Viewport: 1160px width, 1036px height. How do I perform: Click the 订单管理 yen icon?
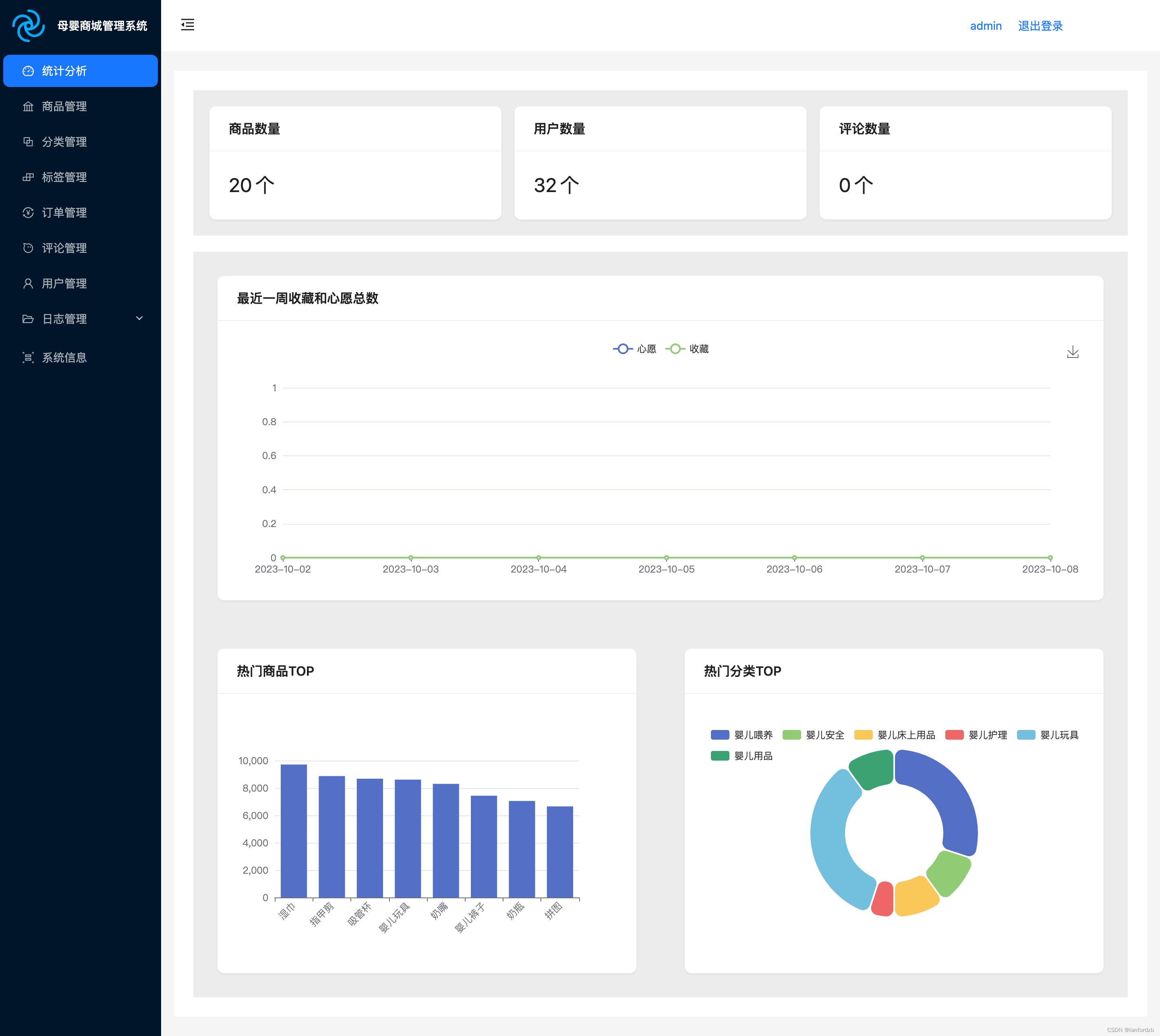(28, 212)
